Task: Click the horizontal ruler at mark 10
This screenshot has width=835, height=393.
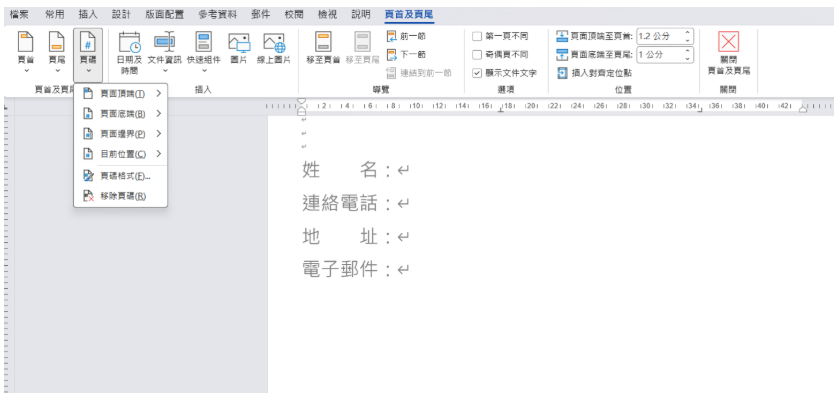Action: point(417,106)
